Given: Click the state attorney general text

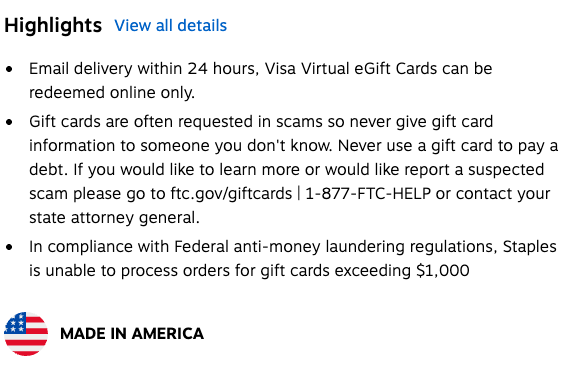Looking at the screenshot, I should click(x=114, y=217).
